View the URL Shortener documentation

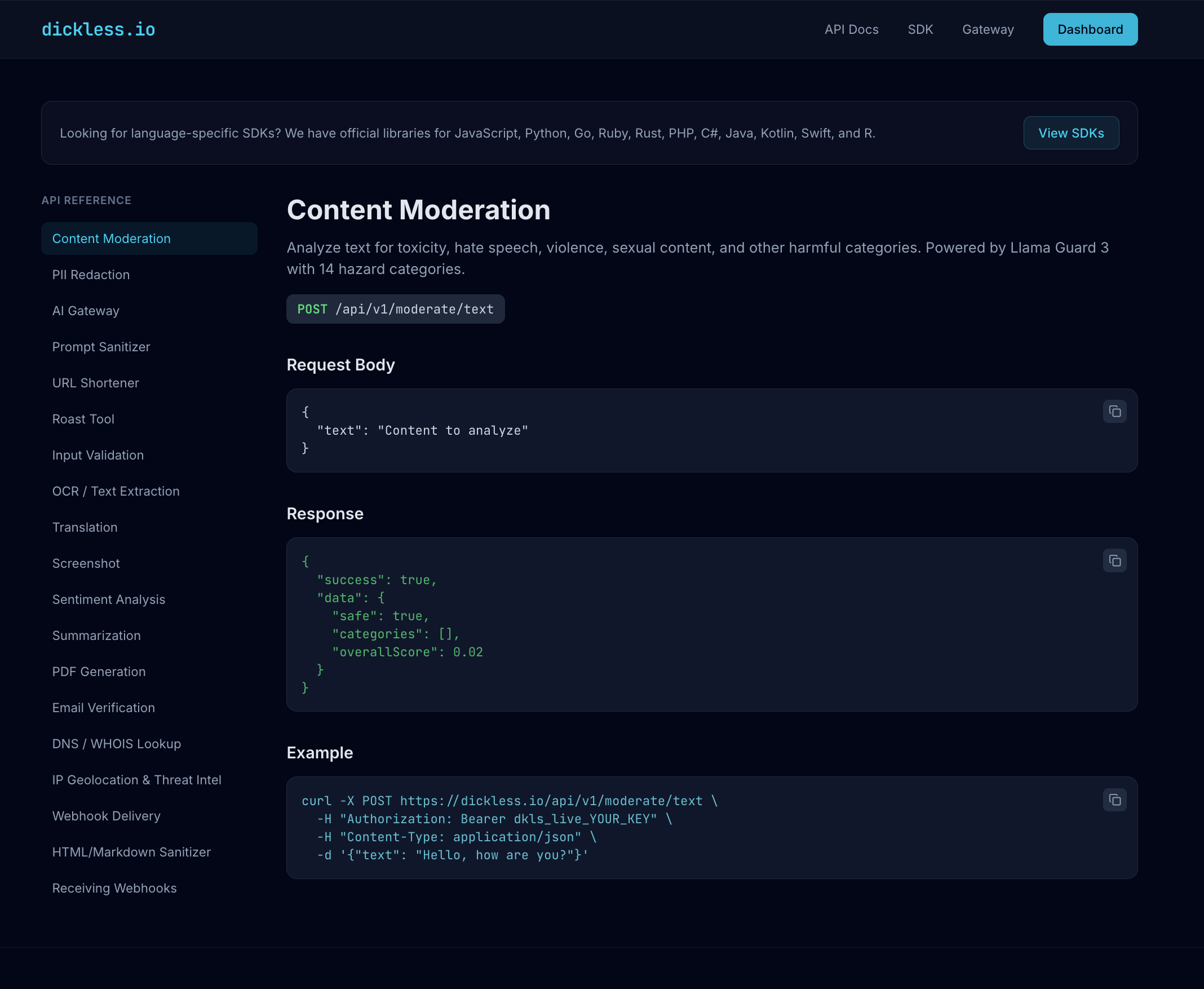95,383
